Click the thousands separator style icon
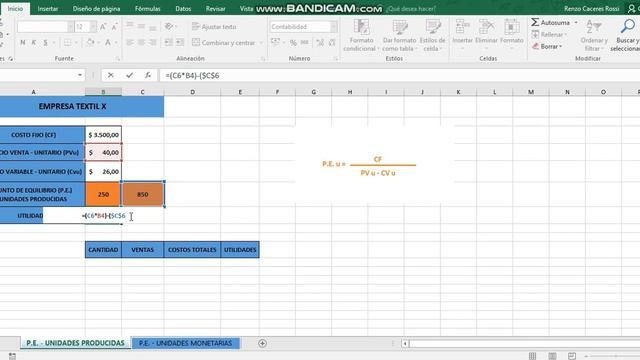The height and width of the screenshot is (360, 640). point(304,42)
